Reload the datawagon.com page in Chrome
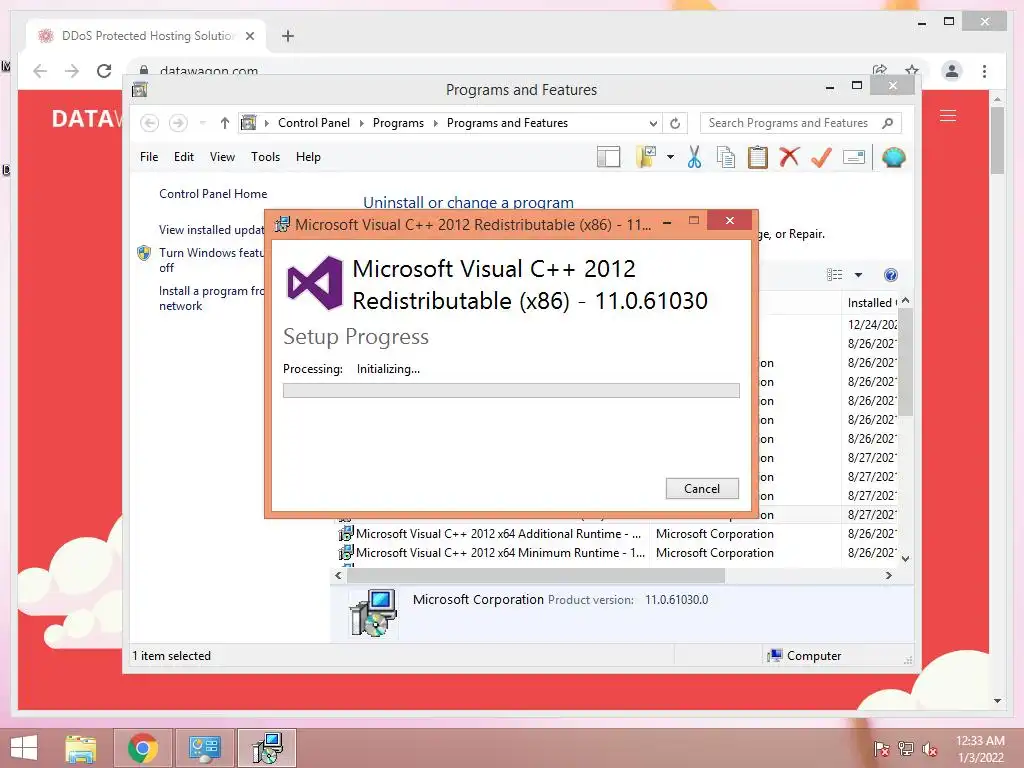The width and height of the screenshot is (1024, 768). point(104,71)
